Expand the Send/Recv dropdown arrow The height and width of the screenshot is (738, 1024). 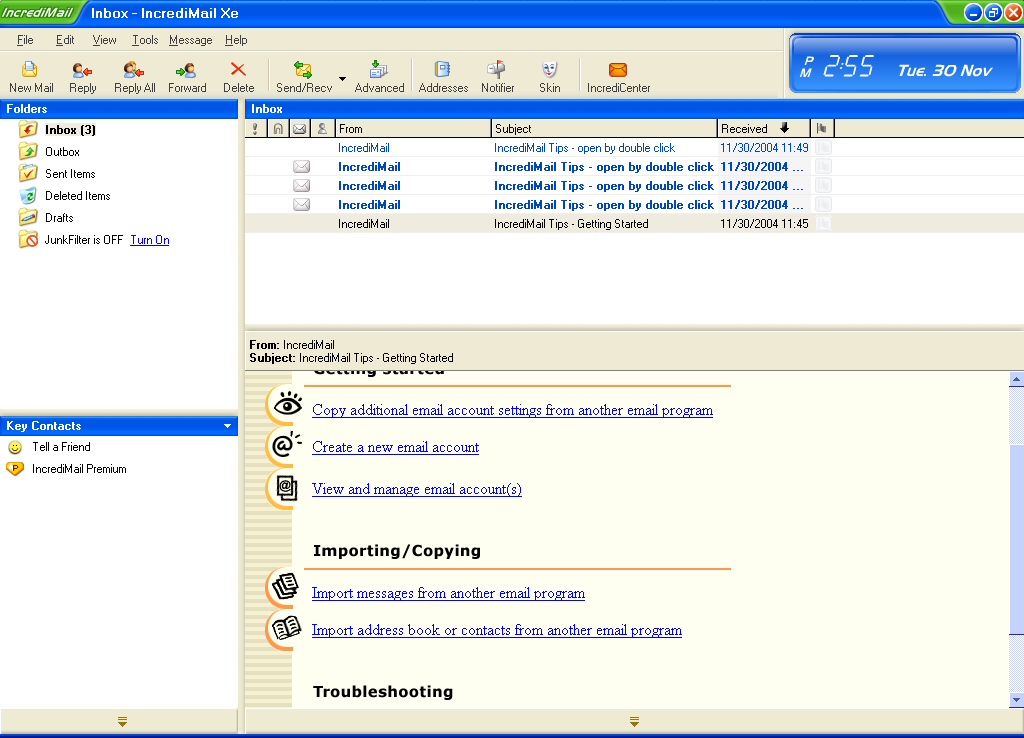342,79
